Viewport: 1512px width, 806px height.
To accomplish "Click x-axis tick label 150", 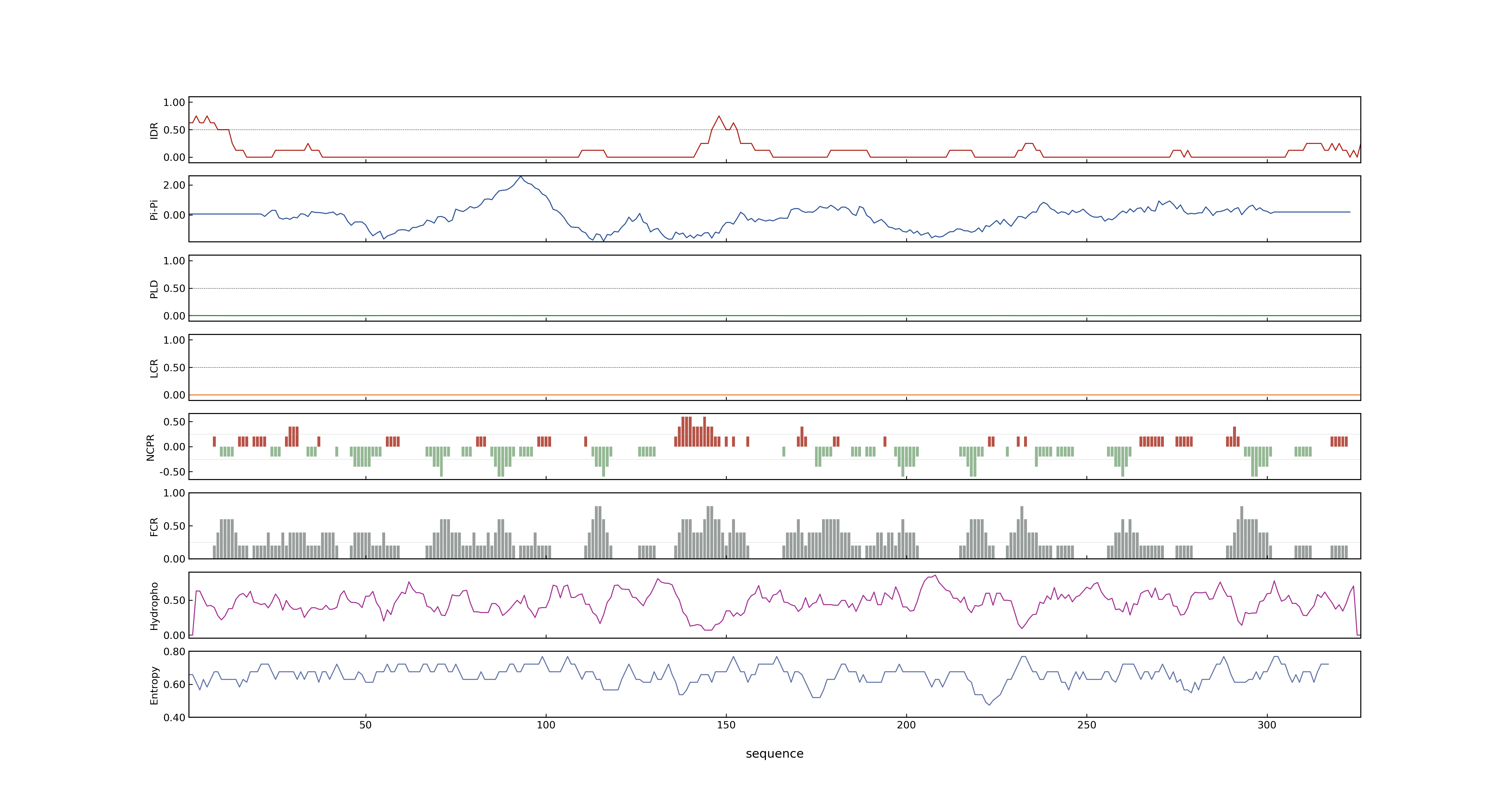I will tap(726, 725).
